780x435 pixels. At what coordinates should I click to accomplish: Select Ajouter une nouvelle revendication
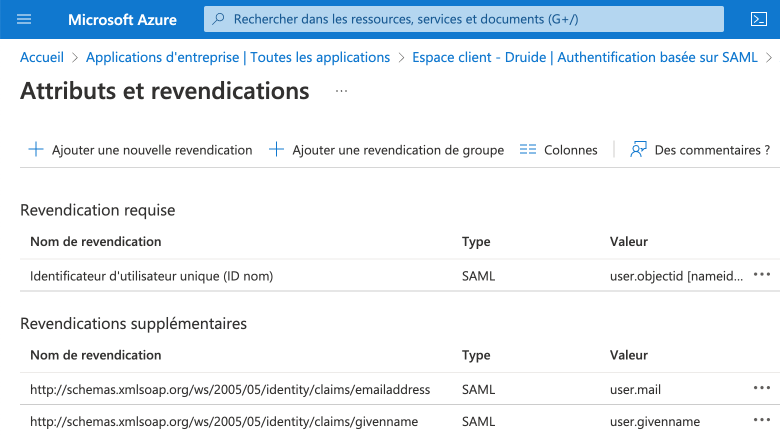[152, 150]
